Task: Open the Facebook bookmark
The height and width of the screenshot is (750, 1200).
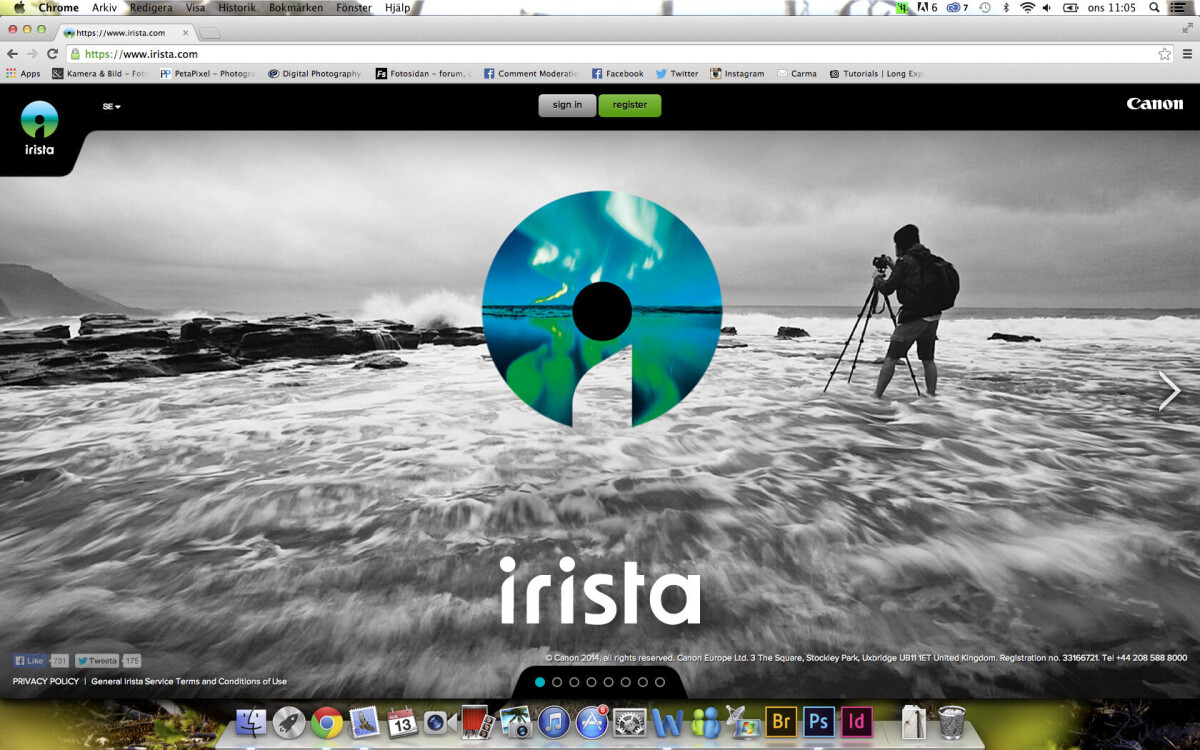Action: click(x=618, y=74)
